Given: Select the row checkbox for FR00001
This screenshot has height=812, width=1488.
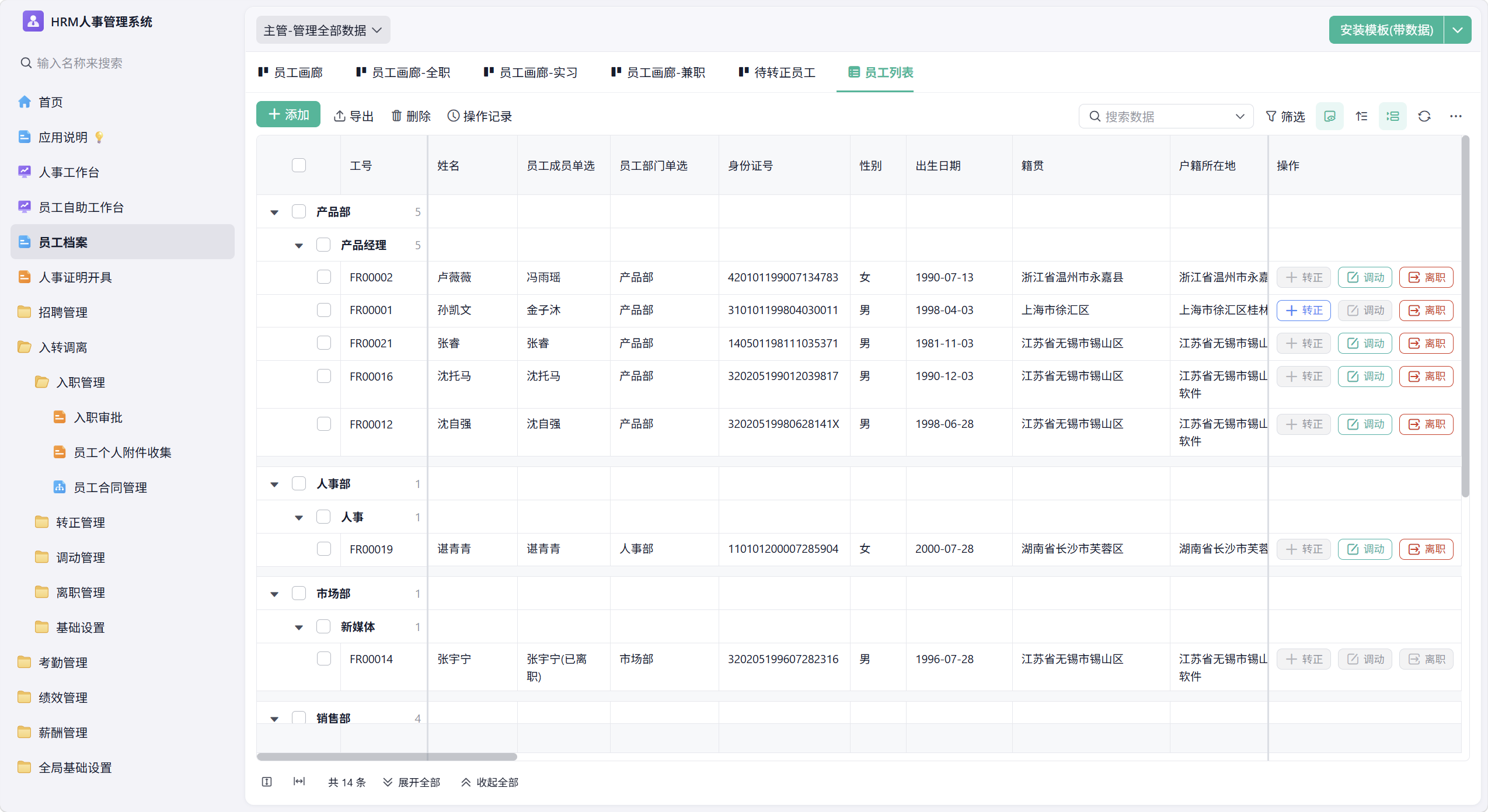Looking at the screenshot, I should tap(324, 310).
